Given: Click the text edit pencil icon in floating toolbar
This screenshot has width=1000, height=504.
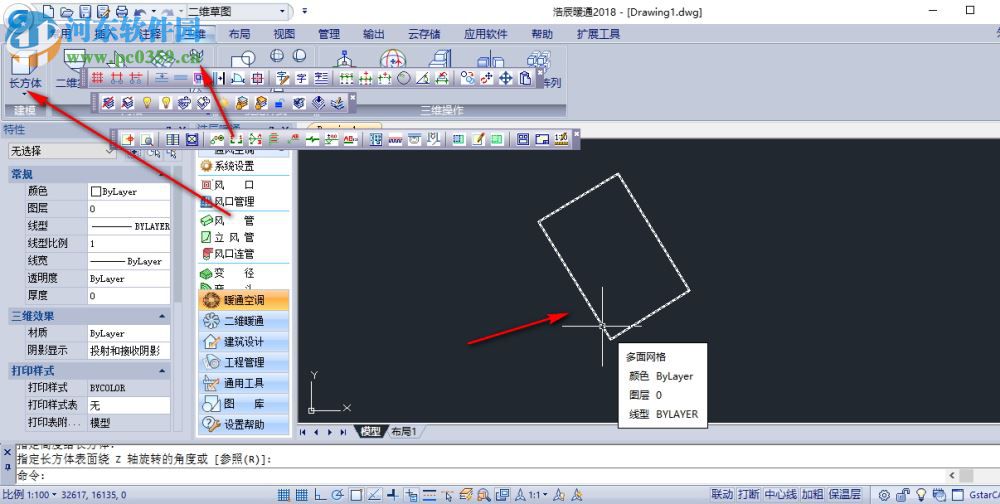Looking at the screenshot, I should coord(283,78).
